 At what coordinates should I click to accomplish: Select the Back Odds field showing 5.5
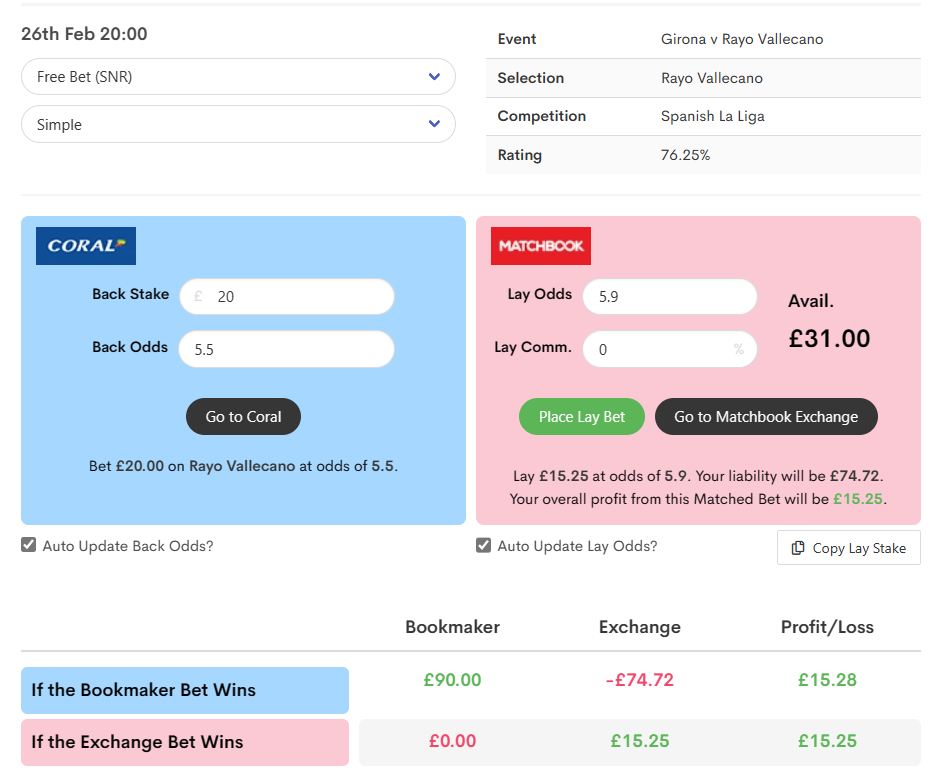[287, 350]
